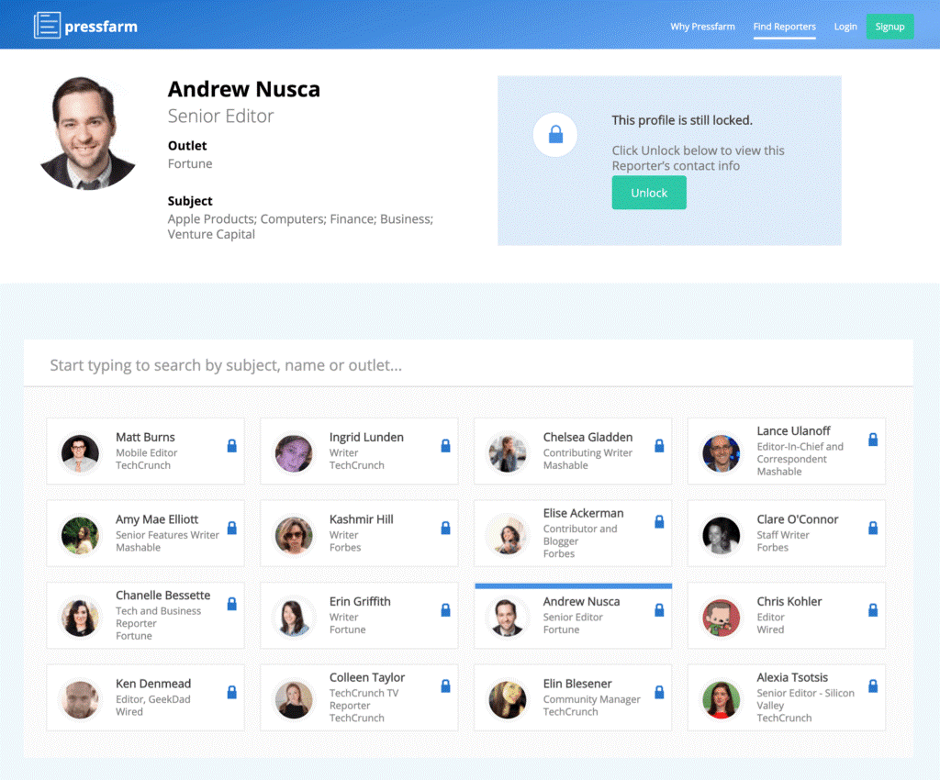Select Clare O'Connor avatar thumbnail
The height and width of the screenshot is (781, 941).
(x=721, y=535)
